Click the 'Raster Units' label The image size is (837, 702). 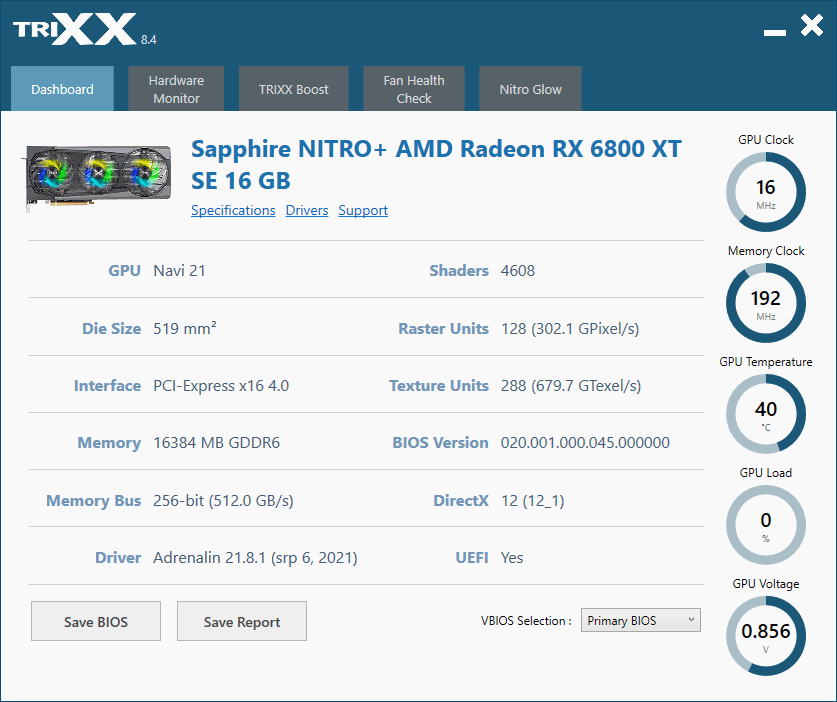[x=444, y=328]
